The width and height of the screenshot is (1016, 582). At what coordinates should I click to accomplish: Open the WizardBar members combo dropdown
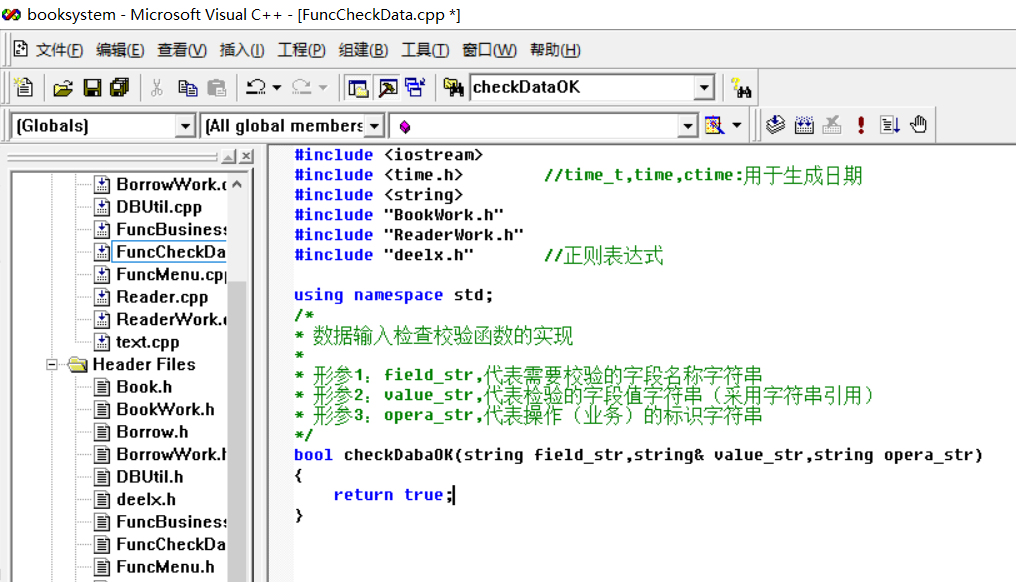click(x=687, y=126)
